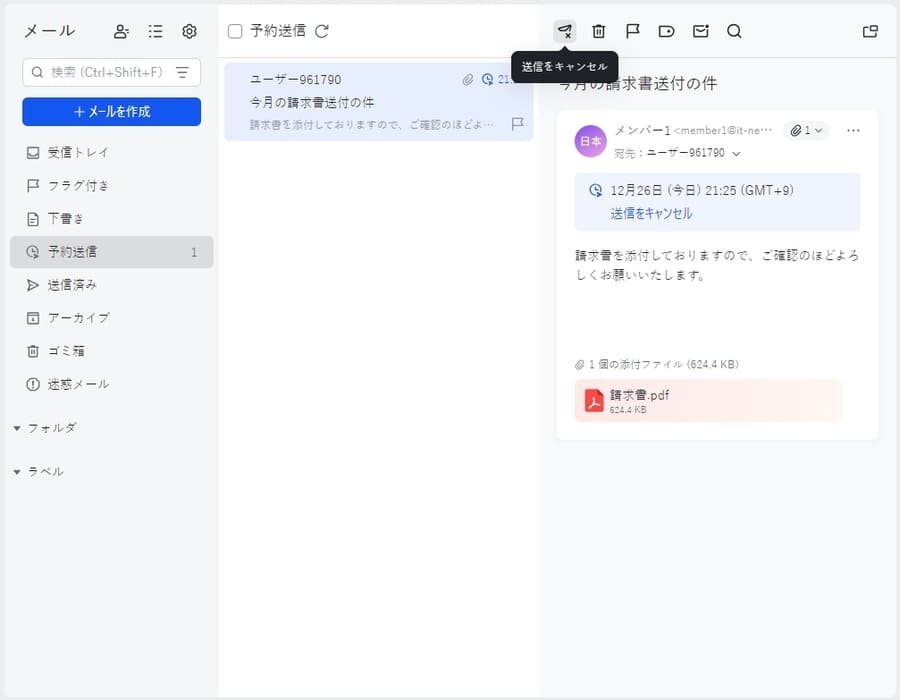
Task: Check the select-all checkbox above message list
Action: (x=235, y=30)
